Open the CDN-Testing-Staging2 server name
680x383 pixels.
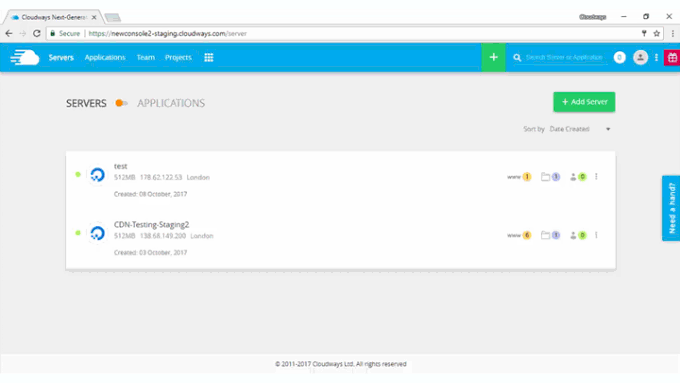tap(151, 225)
